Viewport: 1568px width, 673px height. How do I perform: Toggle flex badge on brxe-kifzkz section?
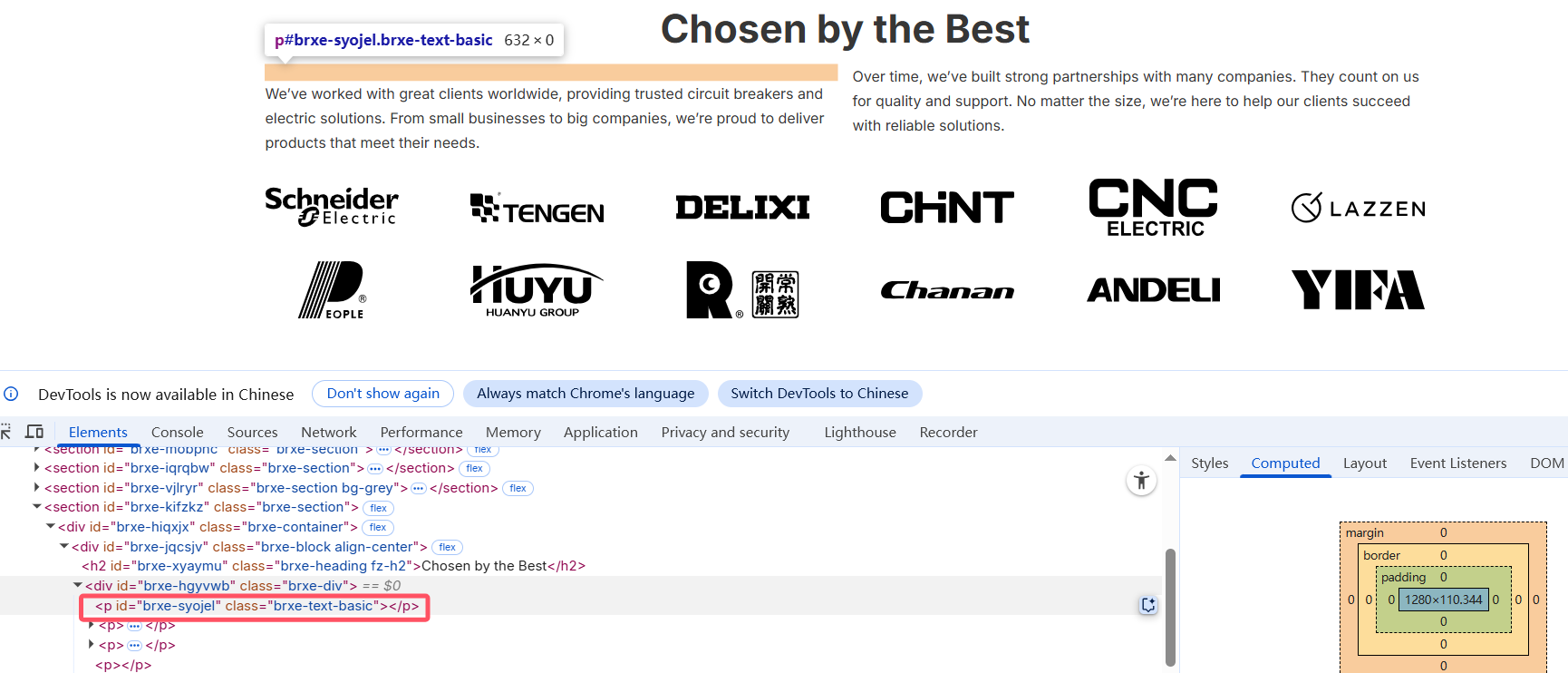point(378,508)
